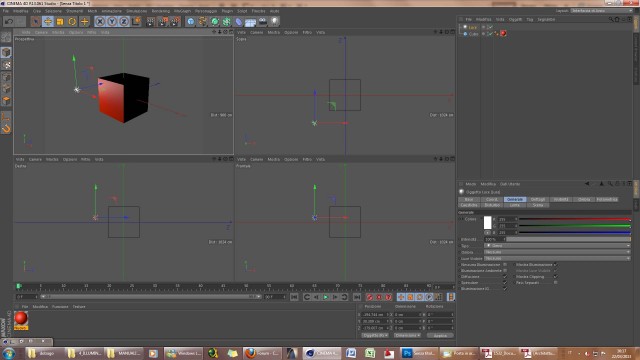Enable Illuminazione Ambiente checkbox

(505, 271)
